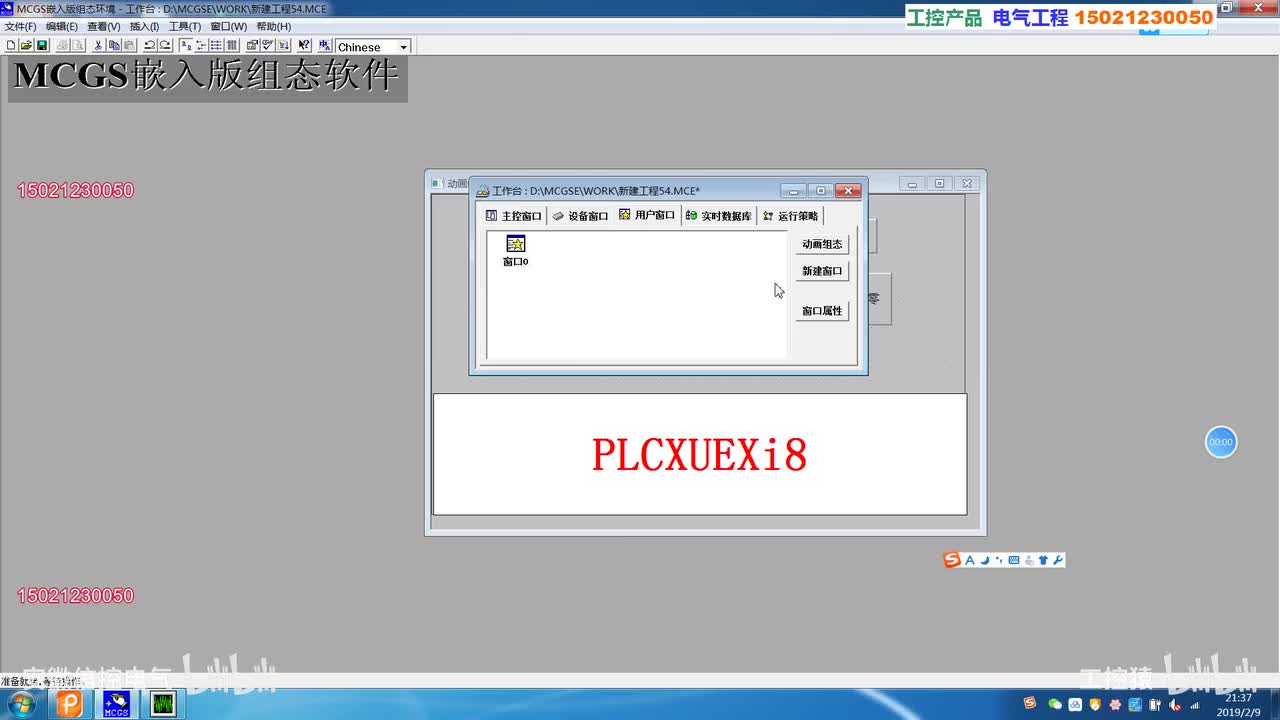Switch to the 用户窗口 tab
The image size is (1280, 720).
(x=647, y=215)
